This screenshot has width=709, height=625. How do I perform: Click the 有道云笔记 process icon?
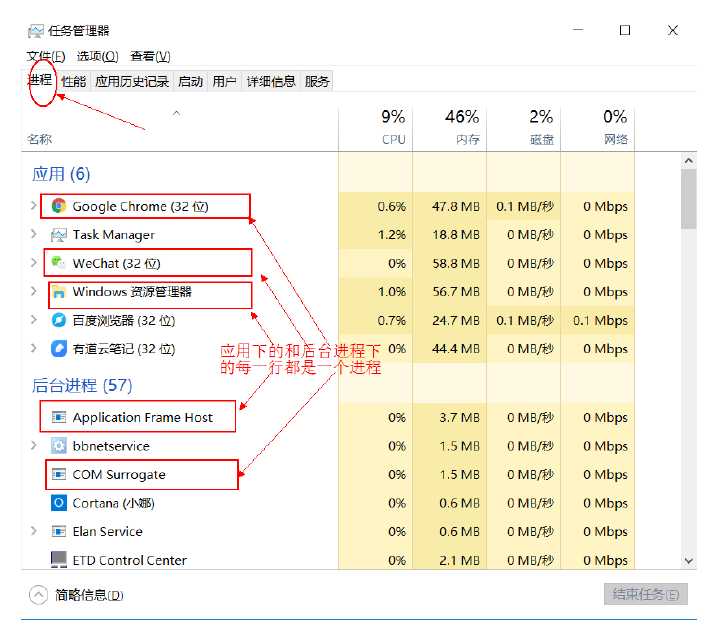coord(59,349)
